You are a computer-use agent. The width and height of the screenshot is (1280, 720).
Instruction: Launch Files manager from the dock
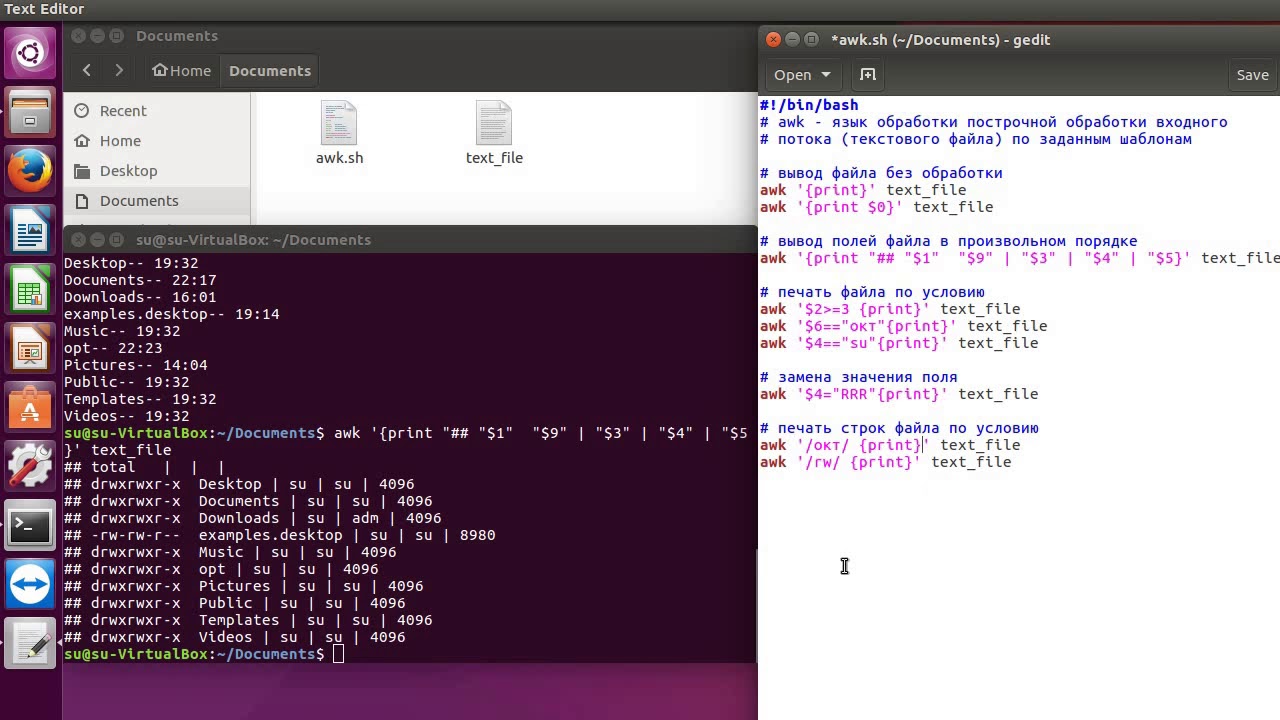click(30, 111)
